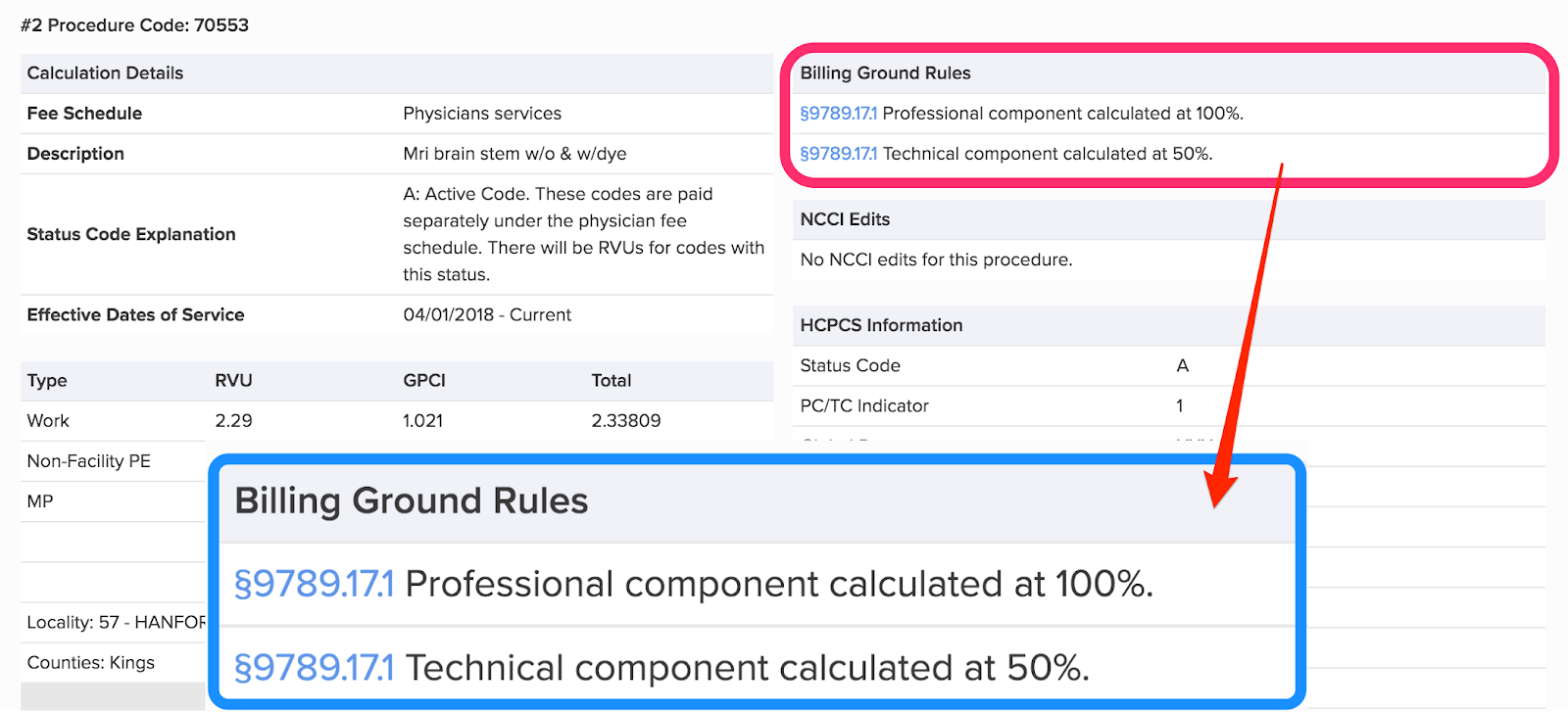Viewport: 1568px width, 712px height.
Task: Click enlarged §9789.17.1 Technical component link
Action: pos(314,668)
